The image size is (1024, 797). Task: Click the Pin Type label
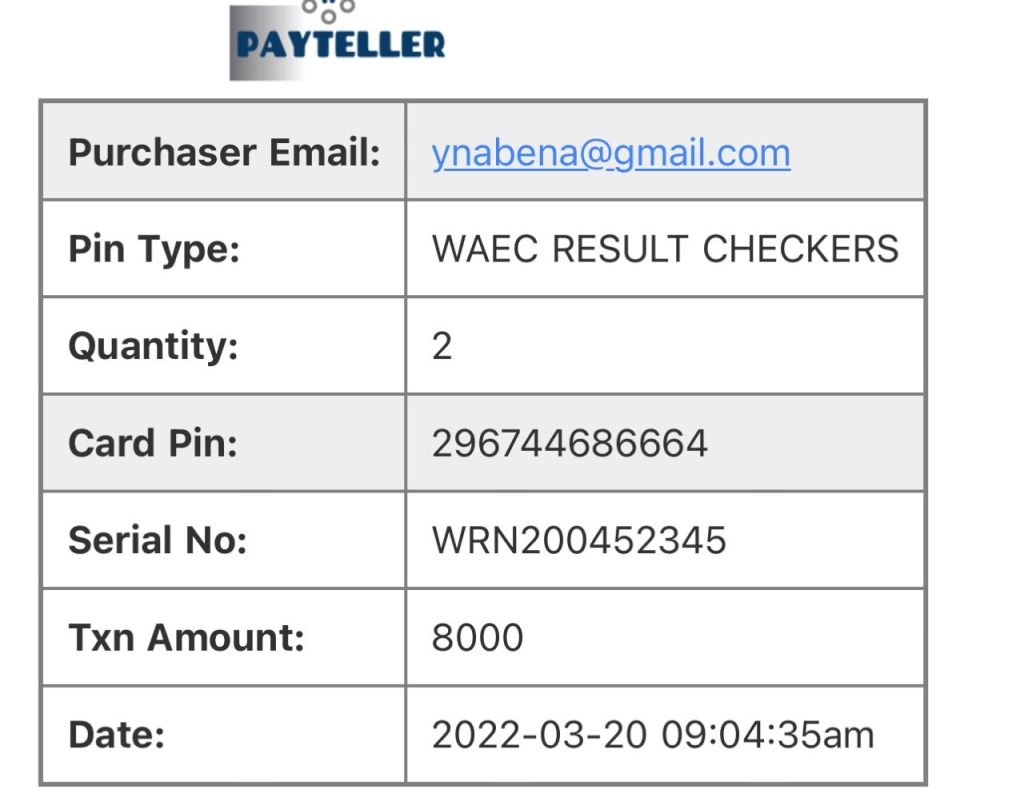(154, 249)
